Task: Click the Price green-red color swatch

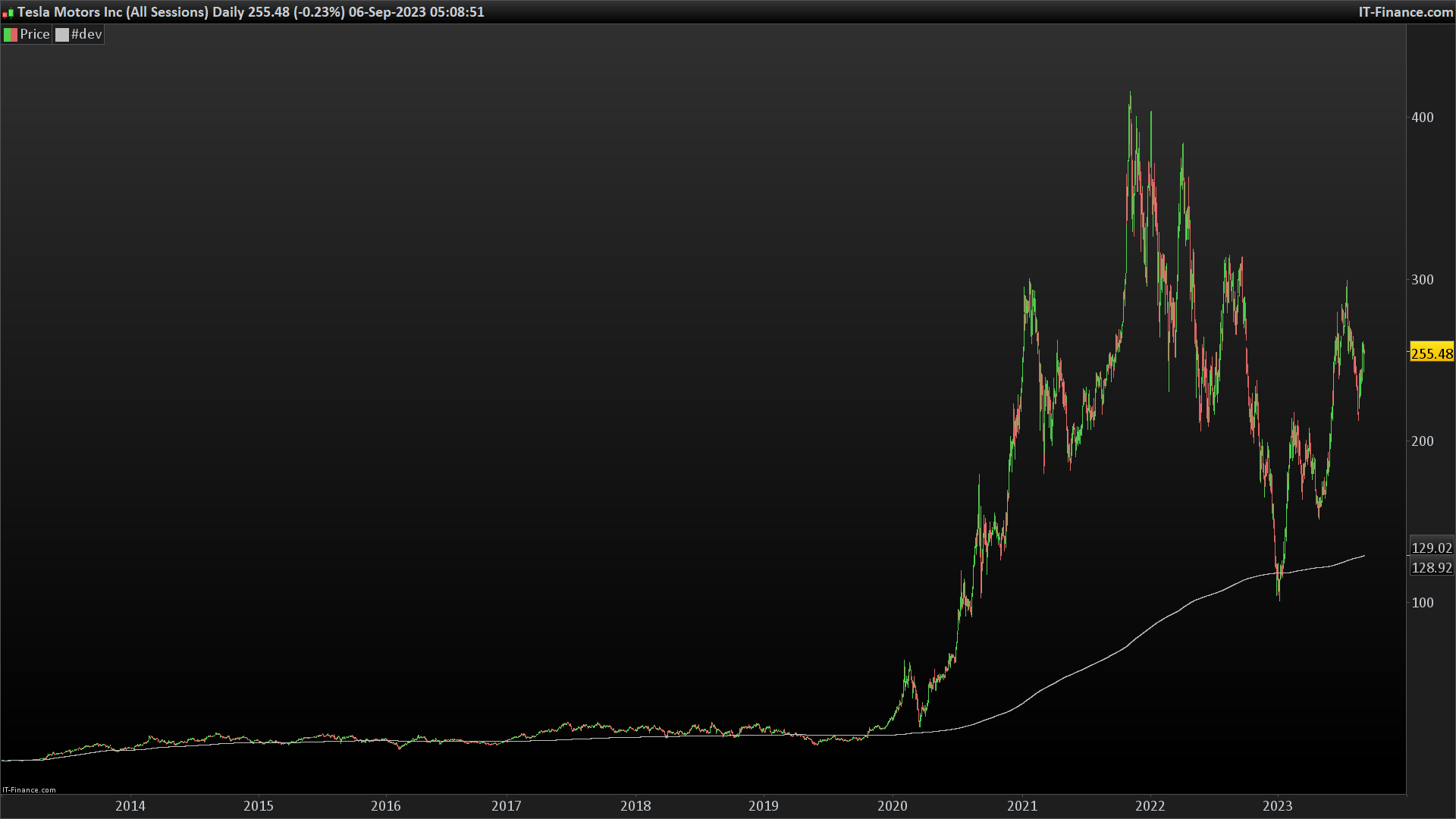Action: click(11, 35)
